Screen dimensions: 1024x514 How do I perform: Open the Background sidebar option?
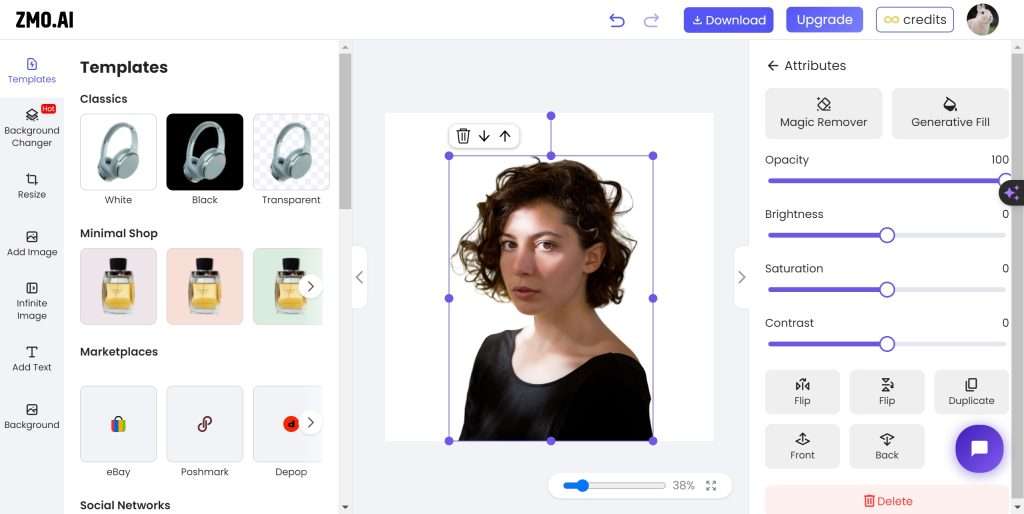[x=31, y=416]
